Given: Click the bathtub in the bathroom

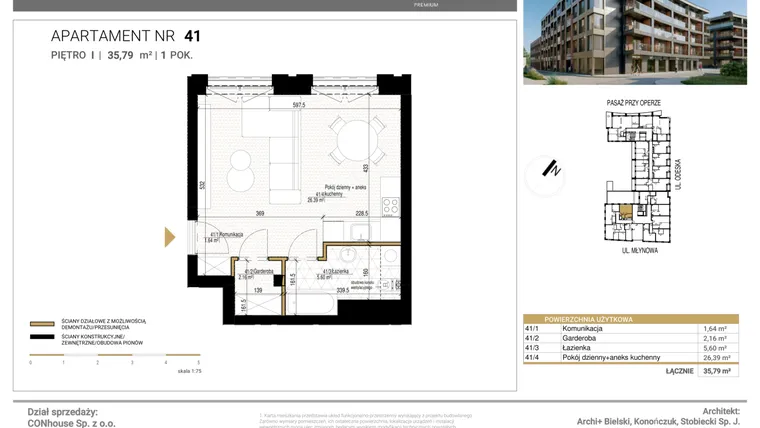Looking at the screenshot, I should click(x=312, y=305).
